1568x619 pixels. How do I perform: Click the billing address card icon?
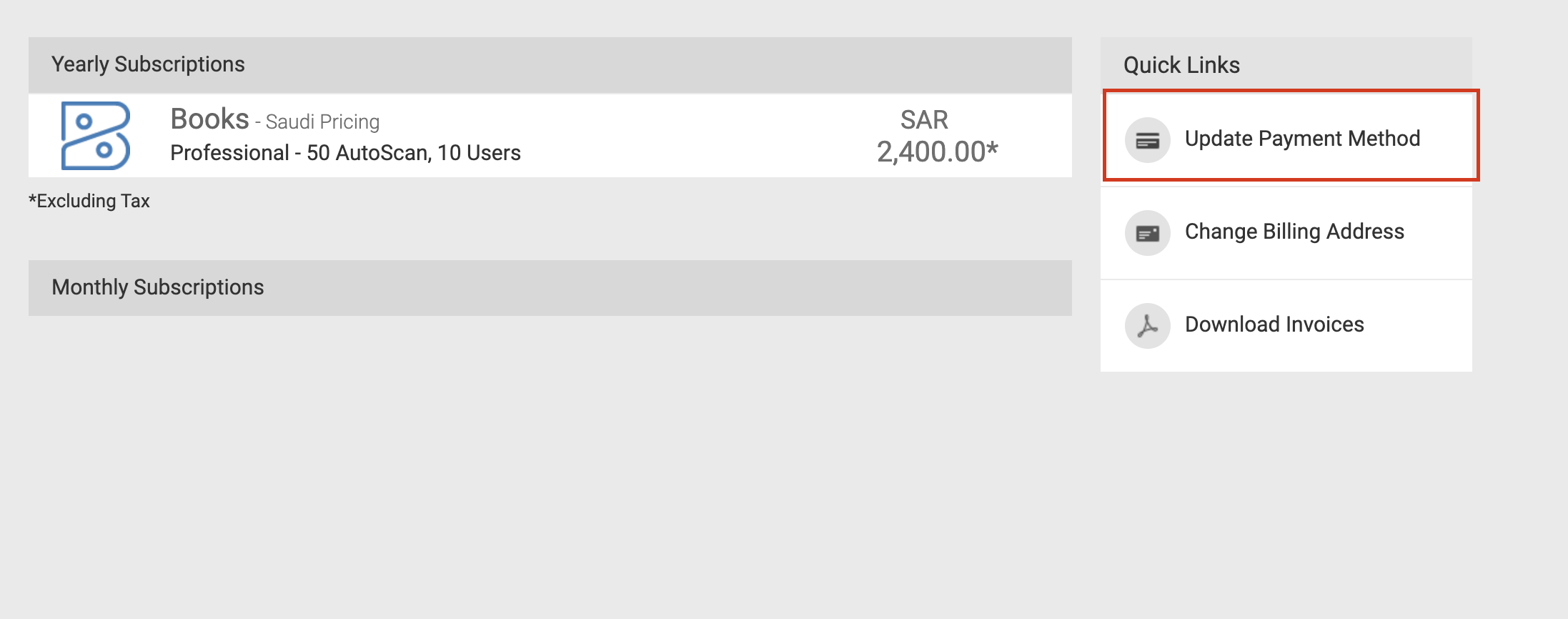(1147, 233)
